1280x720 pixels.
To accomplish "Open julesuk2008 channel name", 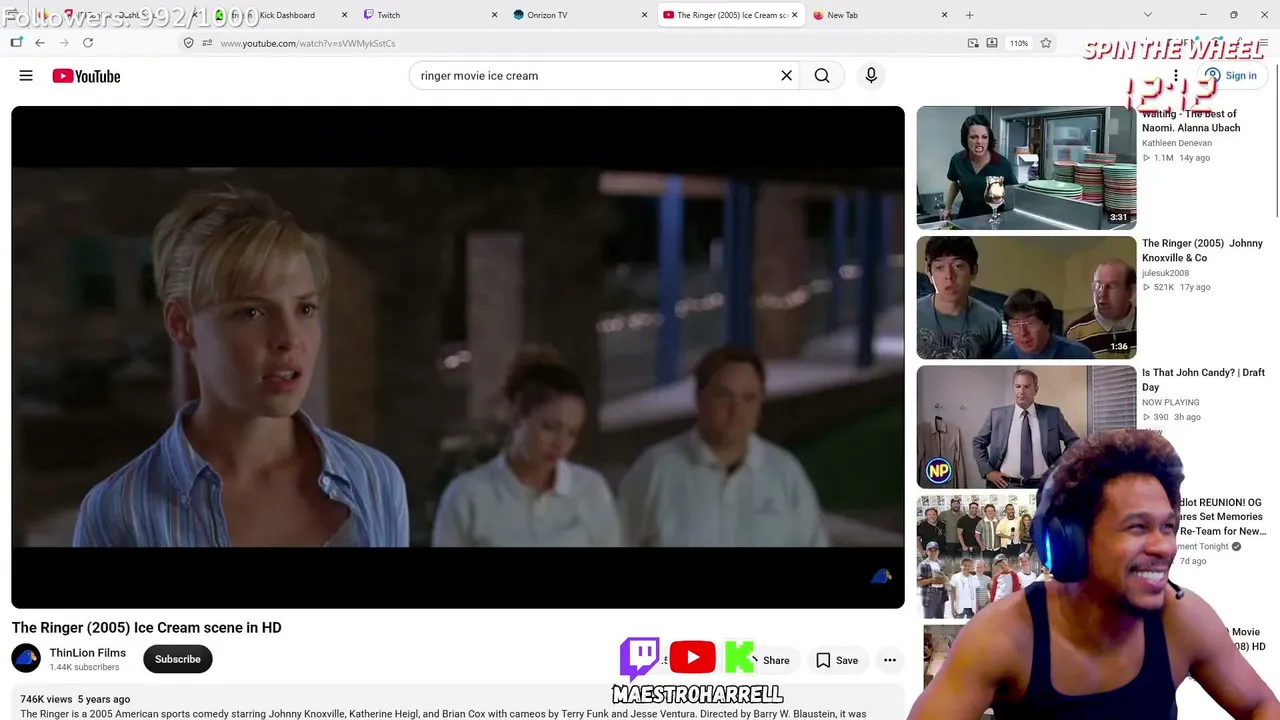I will pos(1165,273).
